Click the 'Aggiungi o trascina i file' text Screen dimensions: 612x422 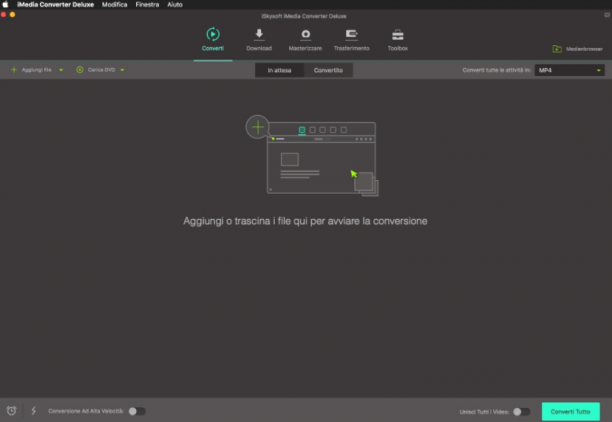click(305, 221)
